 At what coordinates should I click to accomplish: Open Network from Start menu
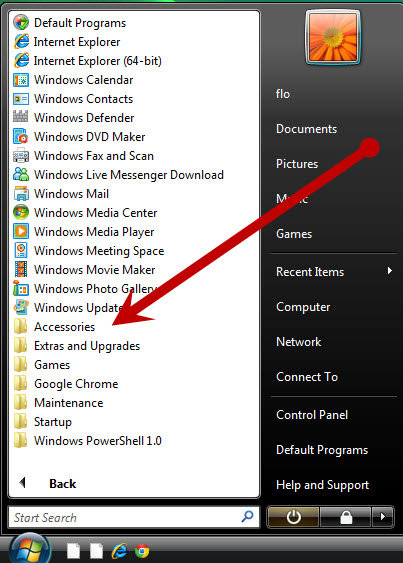298,342
